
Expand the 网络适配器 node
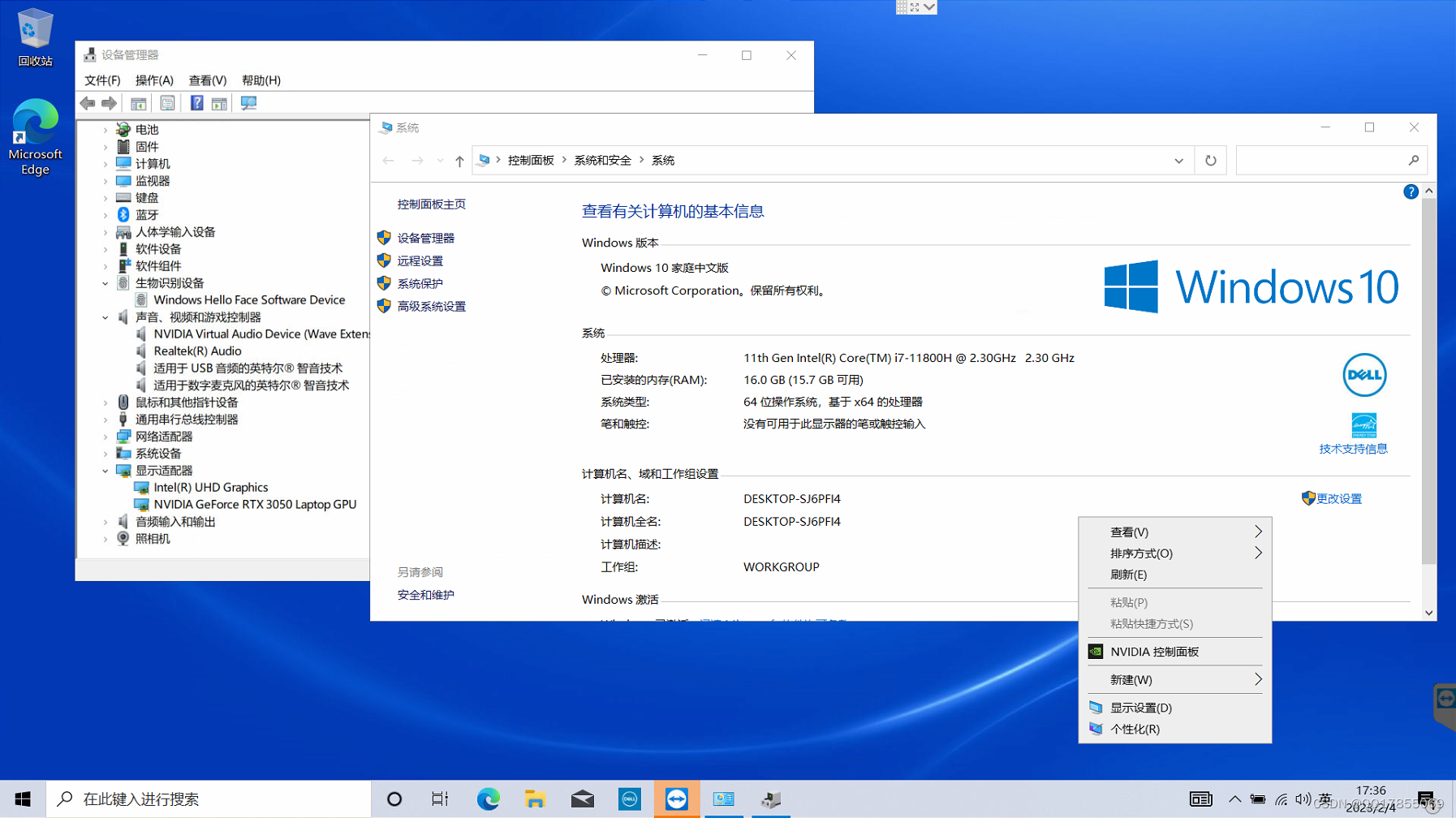tap(106, 437)
